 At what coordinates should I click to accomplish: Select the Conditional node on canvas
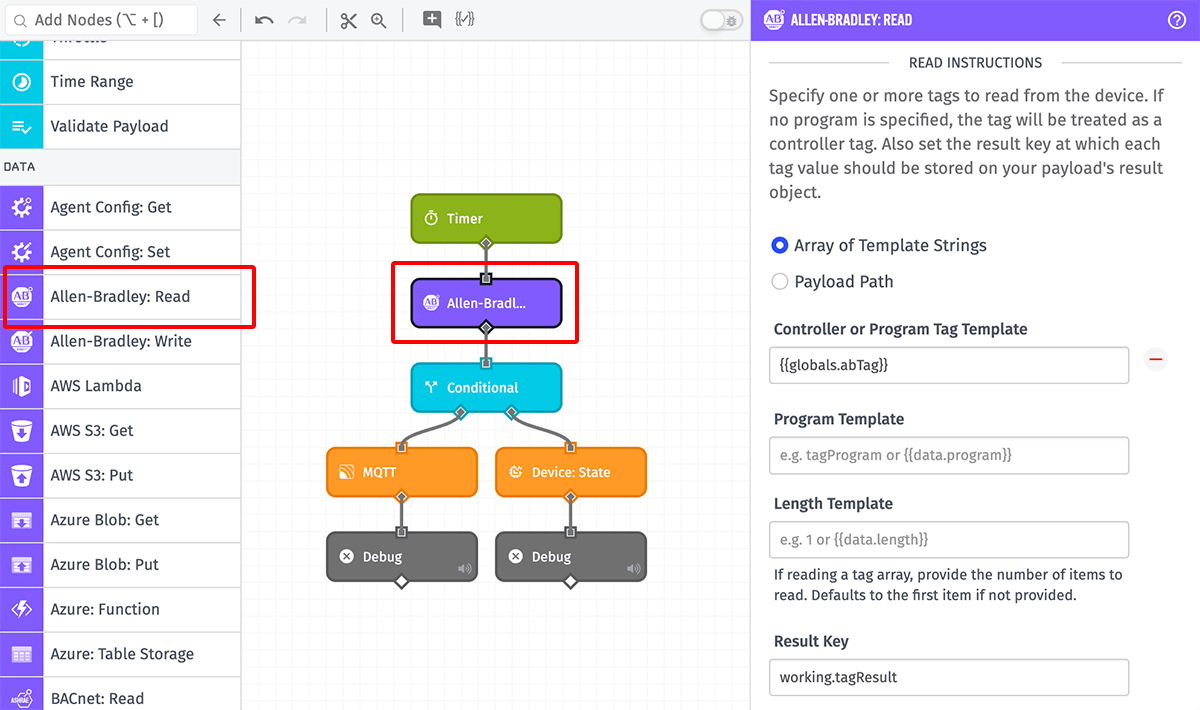click(486, 387)
